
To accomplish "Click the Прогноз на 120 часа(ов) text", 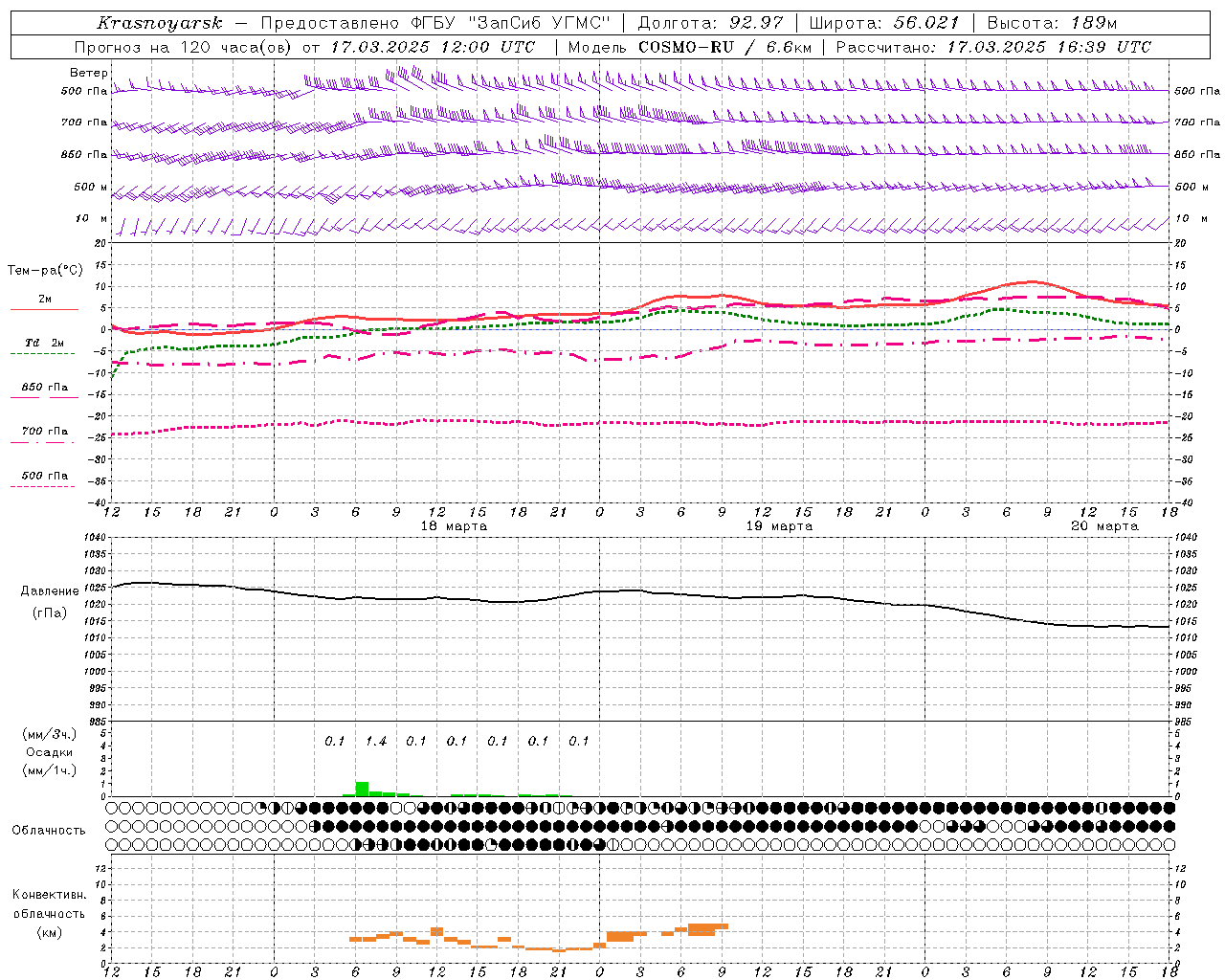I will pyautogui.click(x=184, y=47).
